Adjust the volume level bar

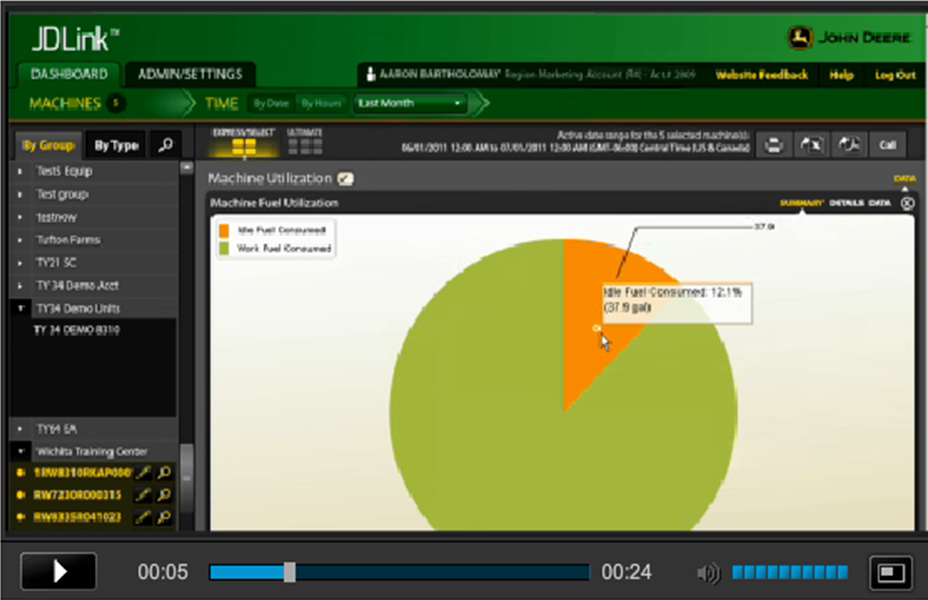[x=790, y=572]
